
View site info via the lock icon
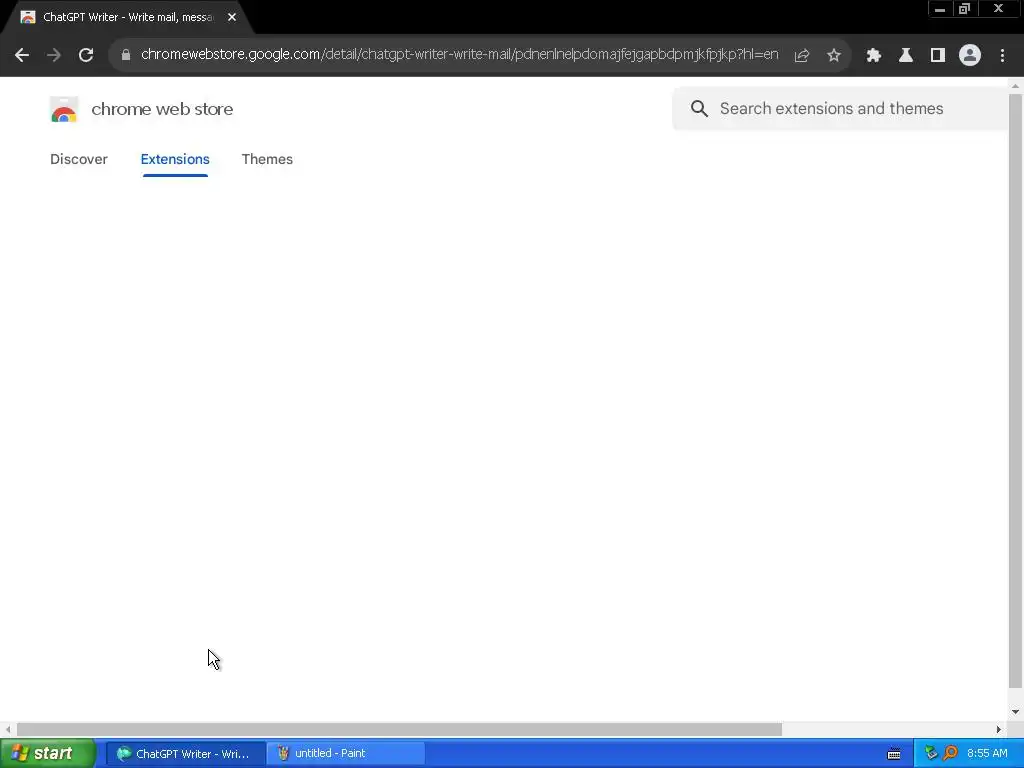click(126, 55)
